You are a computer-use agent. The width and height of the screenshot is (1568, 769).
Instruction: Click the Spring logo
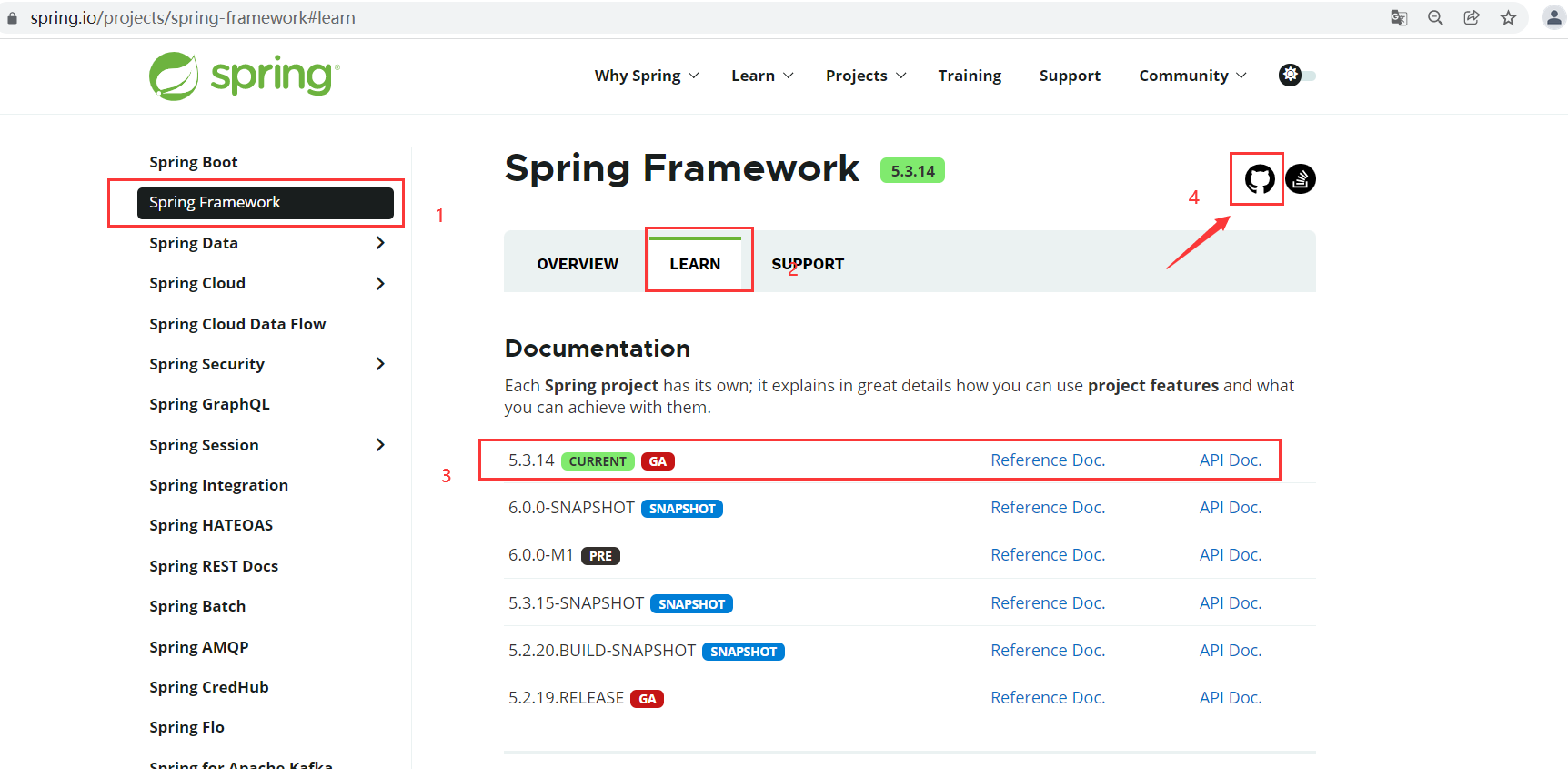click(x=245, y=76)
